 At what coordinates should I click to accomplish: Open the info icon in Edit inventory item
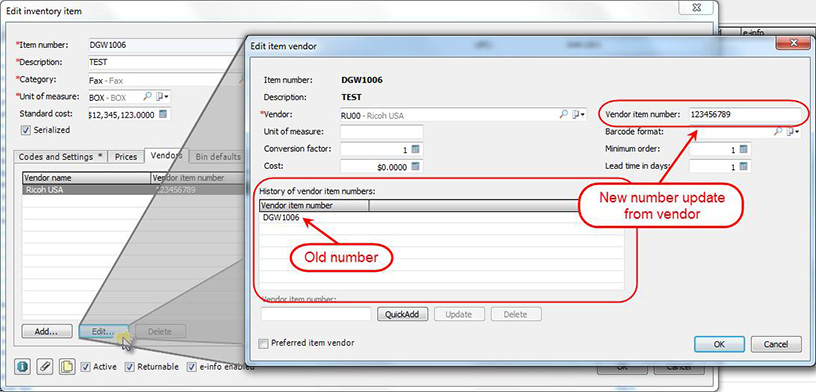[x=22, y=367]
